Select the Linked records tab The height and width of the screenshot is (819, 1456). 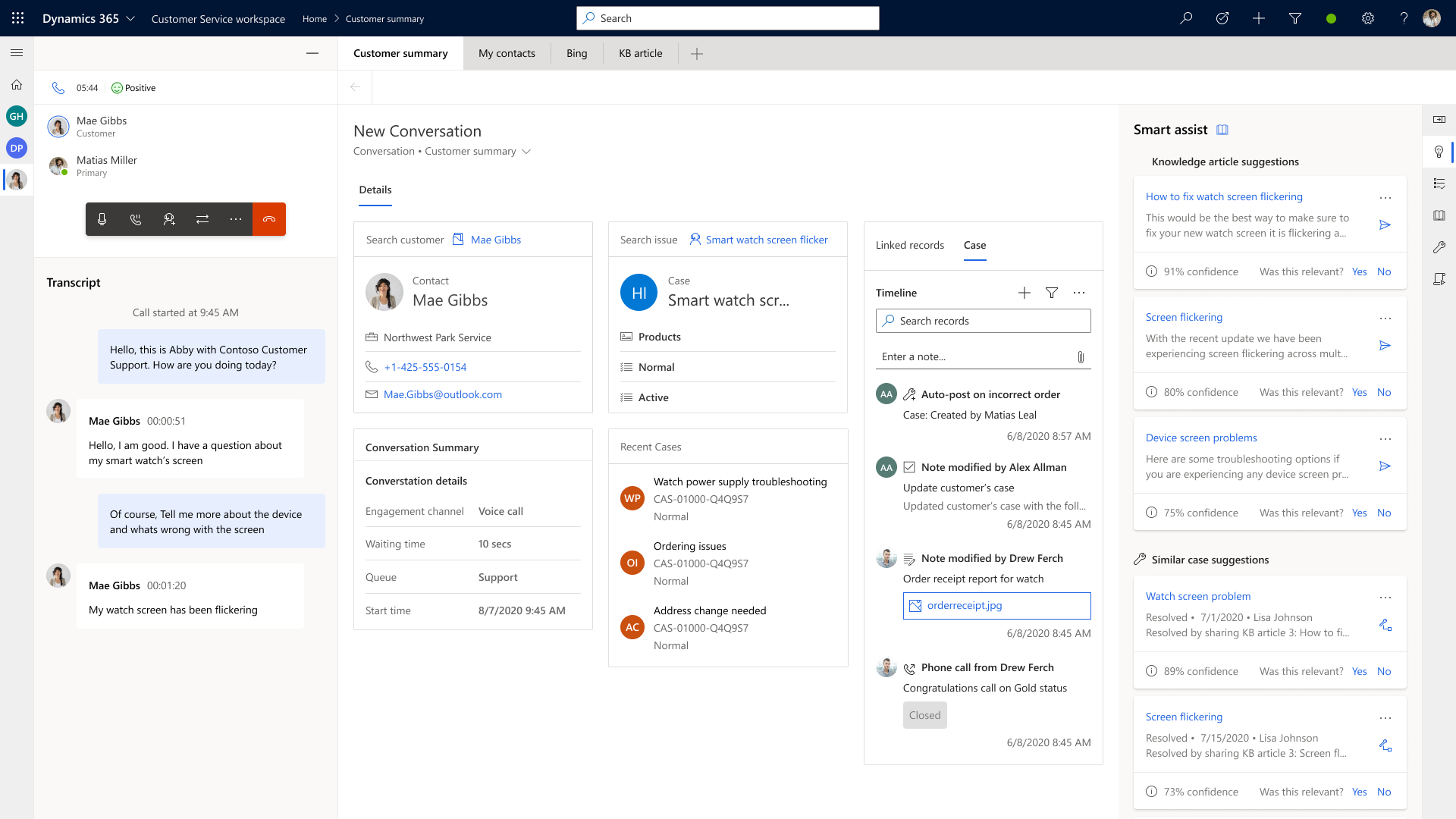910,245
